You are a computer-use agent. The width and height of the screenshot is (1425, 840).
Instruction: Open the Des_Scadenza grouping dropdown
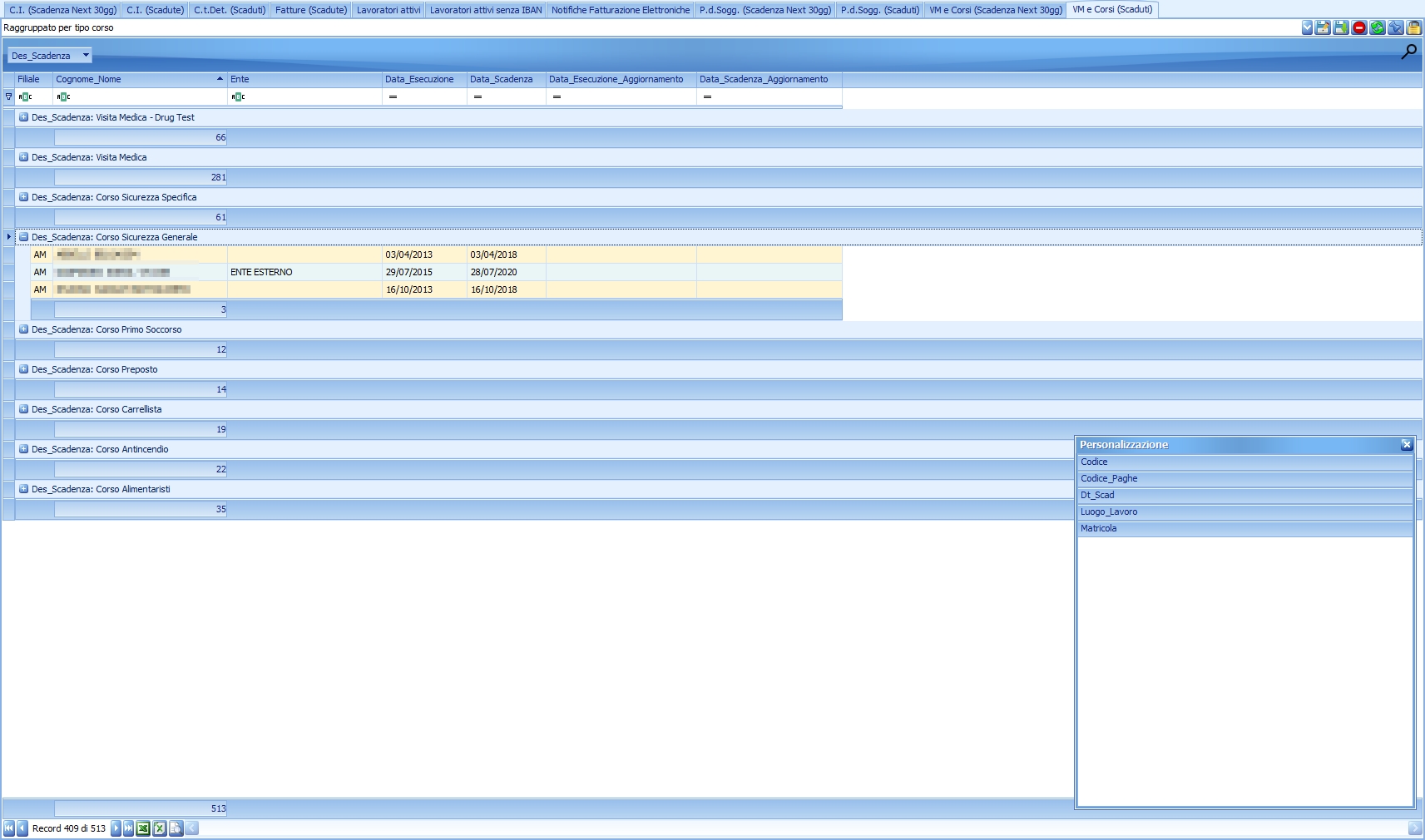coord(86,55)
